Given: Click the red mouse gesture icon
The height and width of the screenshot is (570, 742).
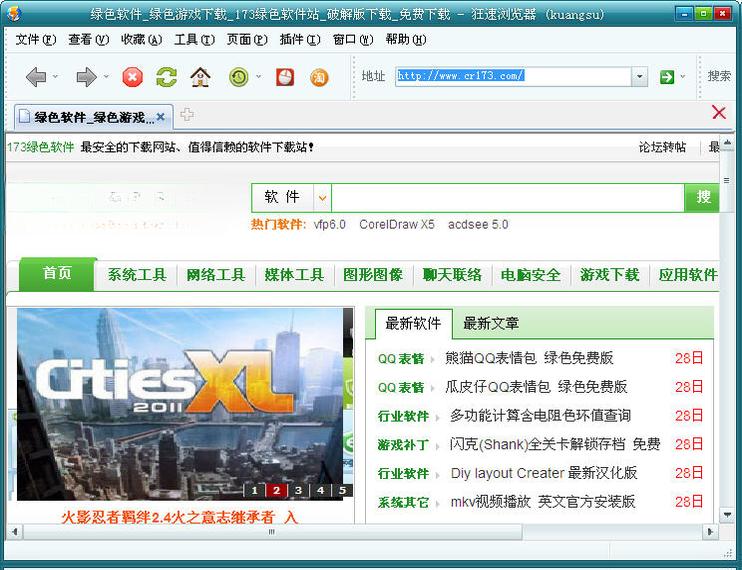Looking at the screenshot, I should [285, 77].
